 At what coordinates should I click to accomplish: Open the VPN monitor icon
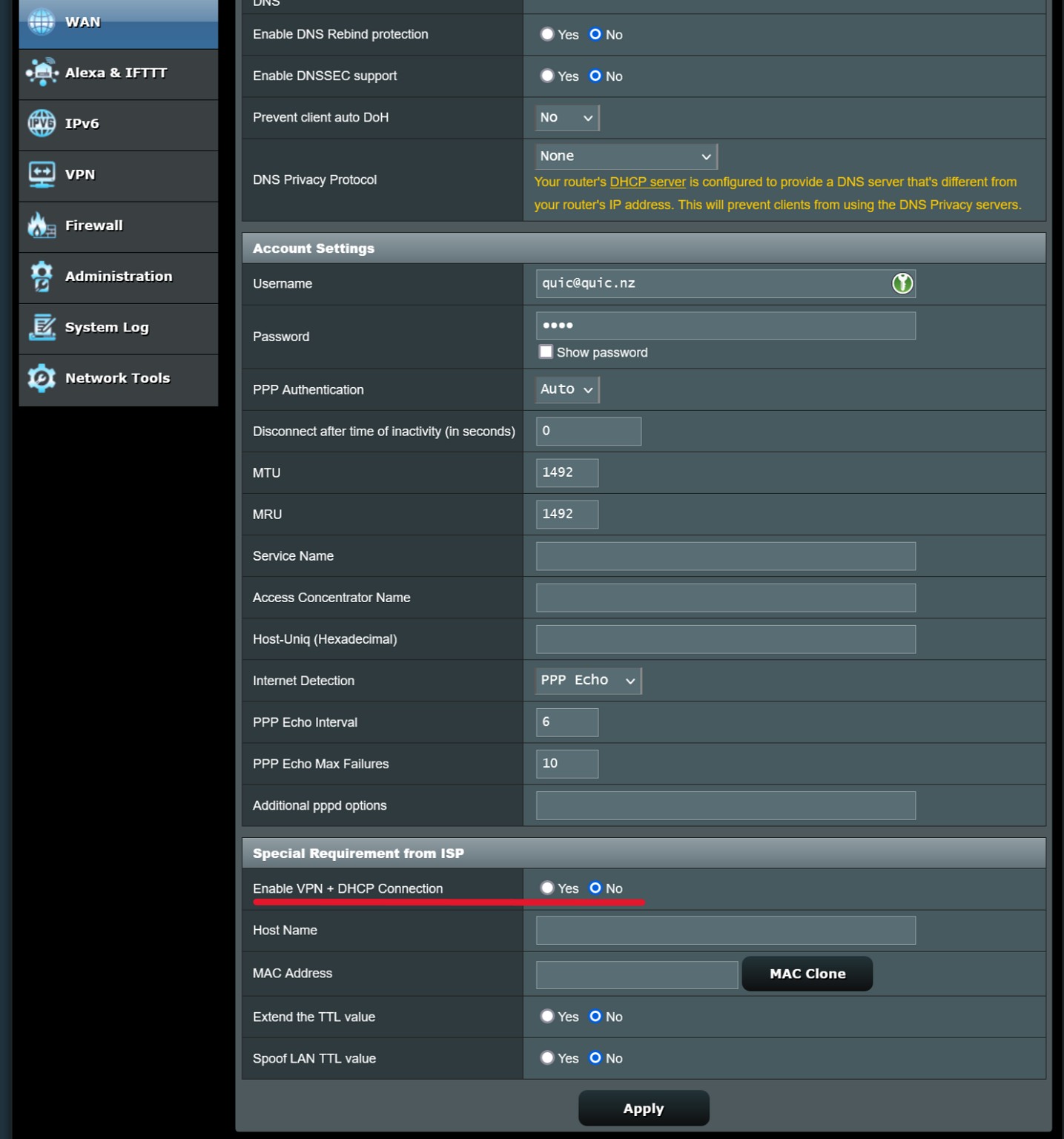(x=42, y=174)
